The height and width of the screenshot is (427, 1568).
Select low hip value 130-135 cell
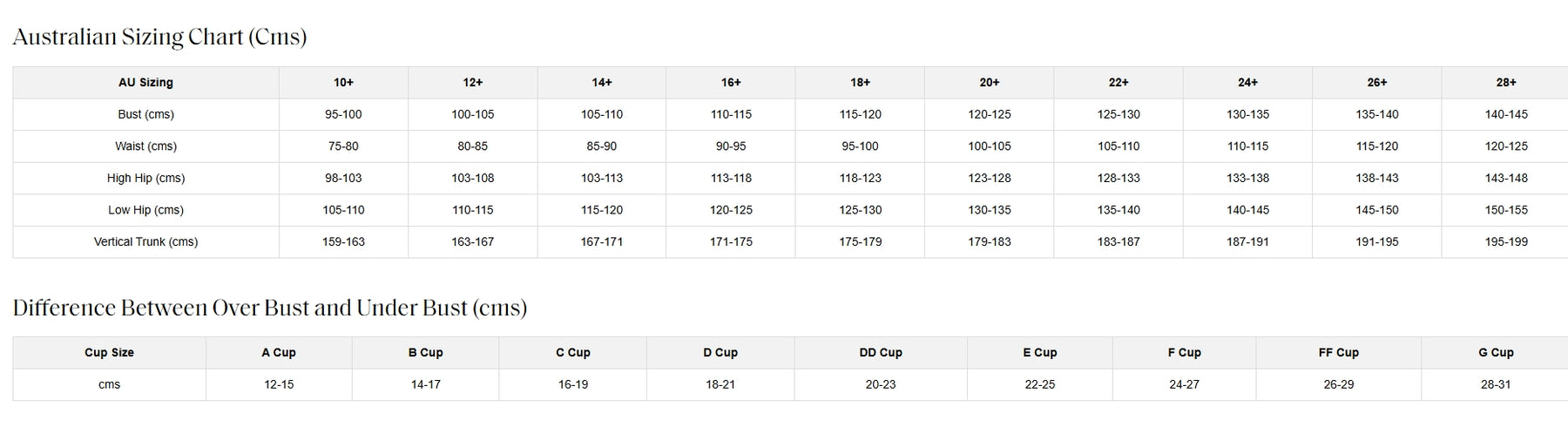(990, 210)
